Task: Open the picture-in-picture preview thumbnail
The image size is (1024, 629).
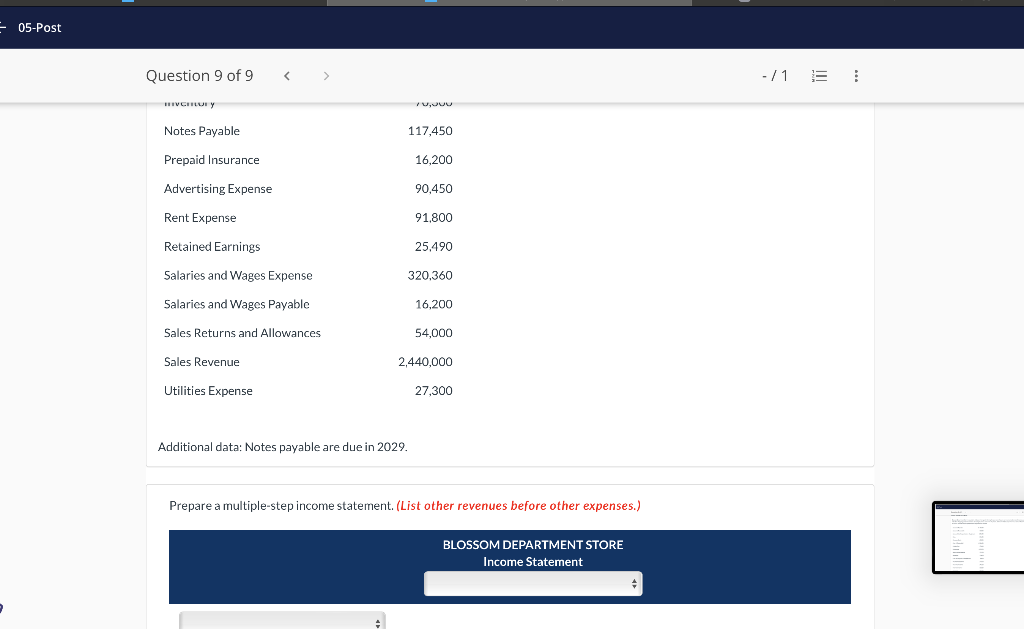Action: coord(978,538)
